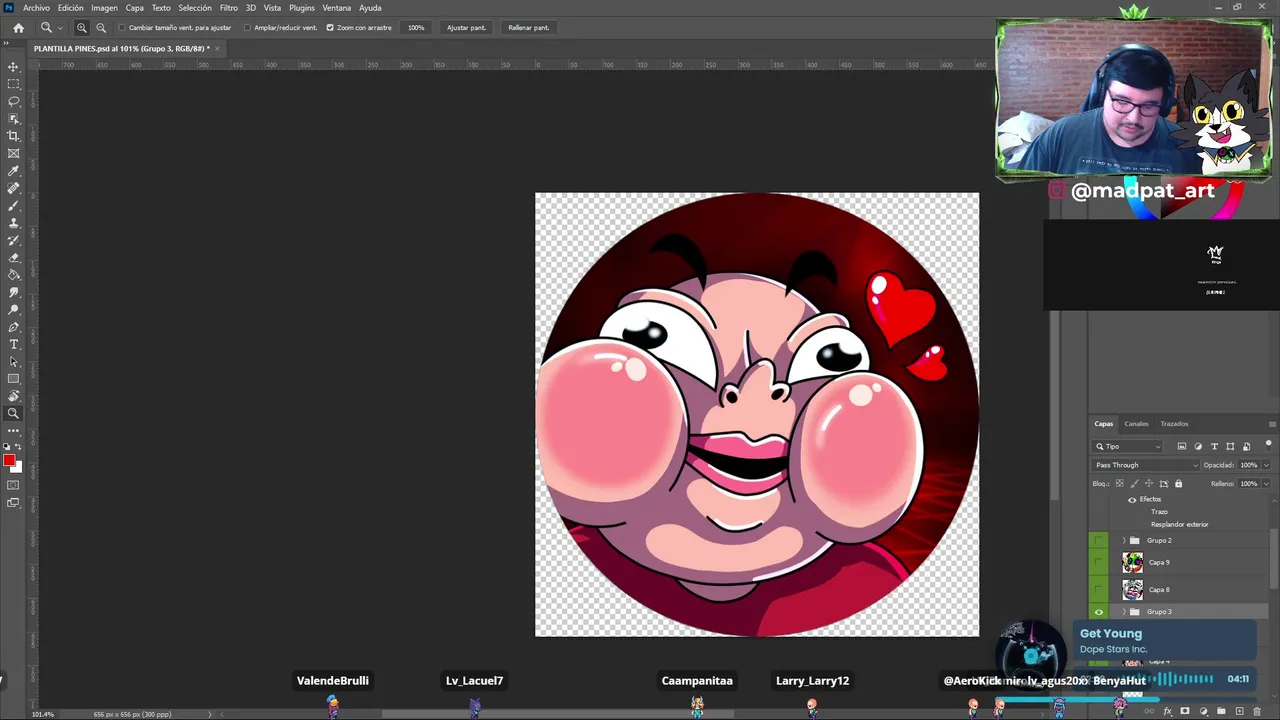Lock transparent pixels in Layers panel

coord(1120,483)
